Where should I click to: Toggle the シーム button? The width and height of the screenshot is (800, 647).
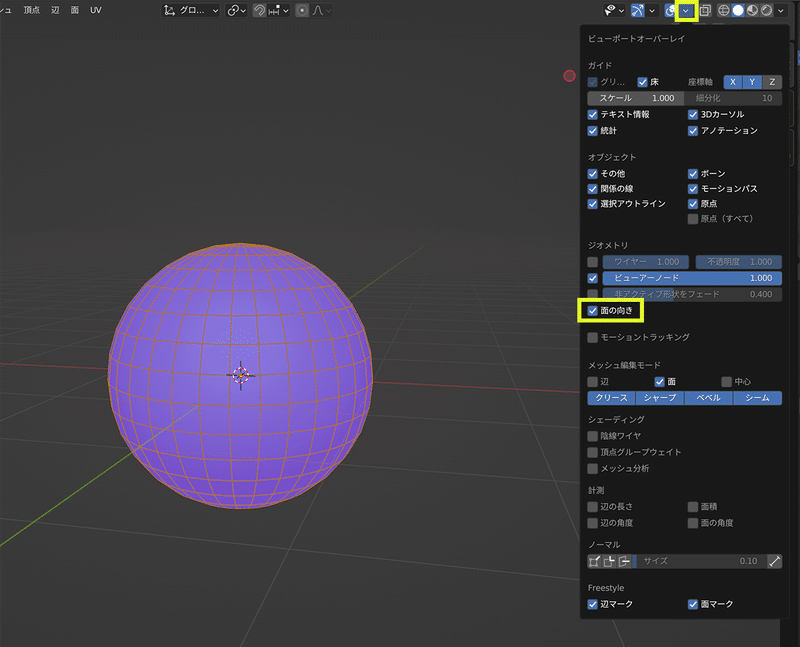coord(758,398)
